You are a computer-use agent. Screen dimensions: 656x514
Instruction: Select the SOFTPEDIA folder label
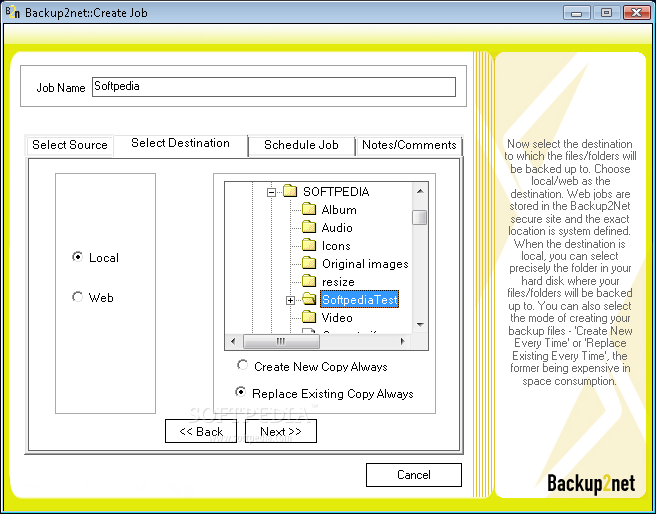tap(336, 192)
